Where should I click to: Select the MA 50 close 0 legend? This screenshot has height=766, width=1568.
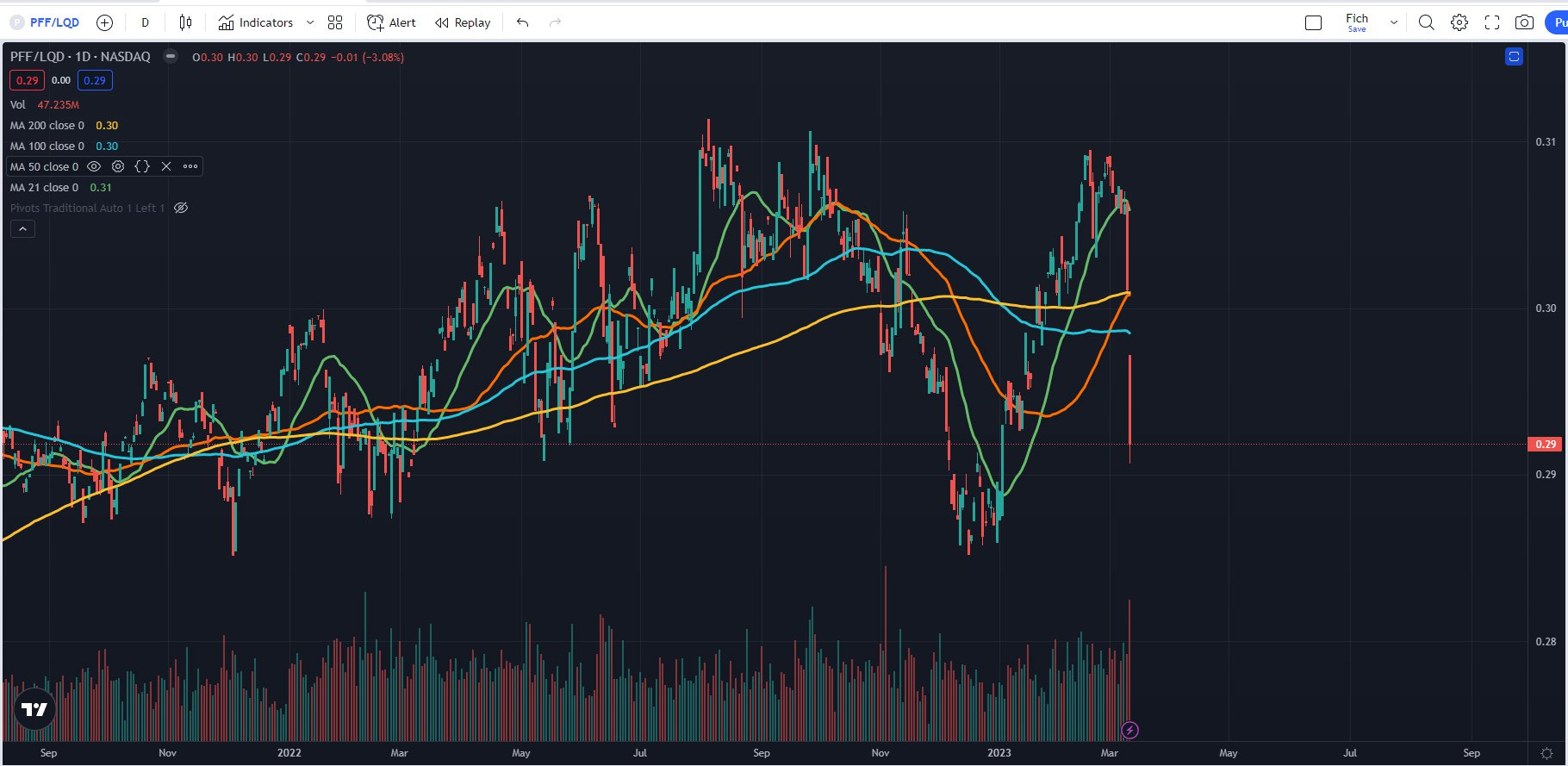[44, 166]
